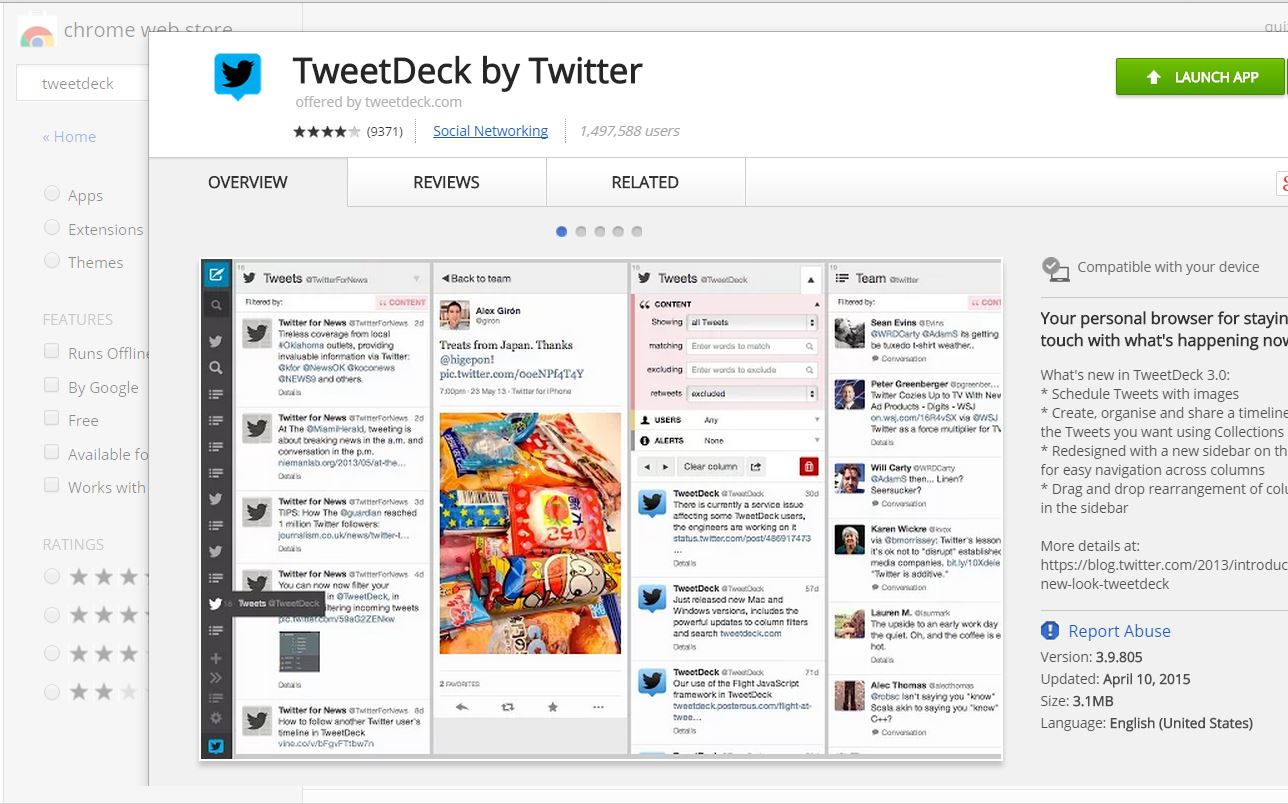Click the Report Abuse alert icon

click(1049, 631)
